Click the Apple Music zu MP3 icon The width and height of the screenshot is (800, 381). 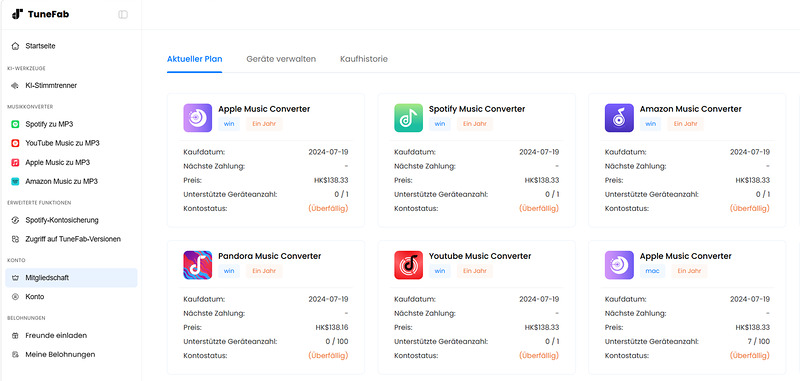[15, 162]
